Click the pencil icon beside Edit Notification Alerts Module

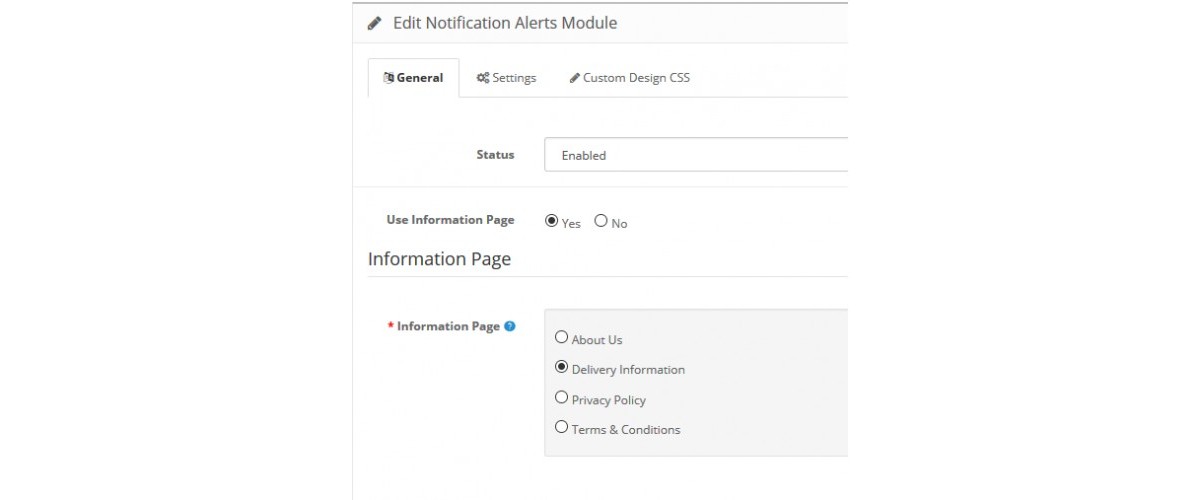point(375,23)
